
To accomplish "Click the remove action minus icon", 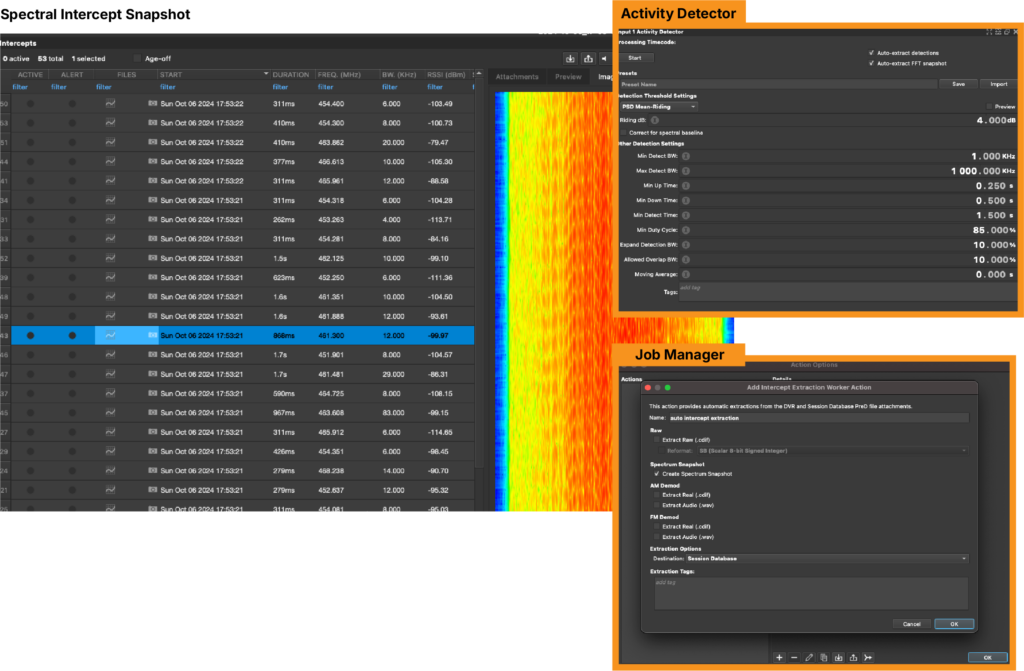I will pos(794,657).
